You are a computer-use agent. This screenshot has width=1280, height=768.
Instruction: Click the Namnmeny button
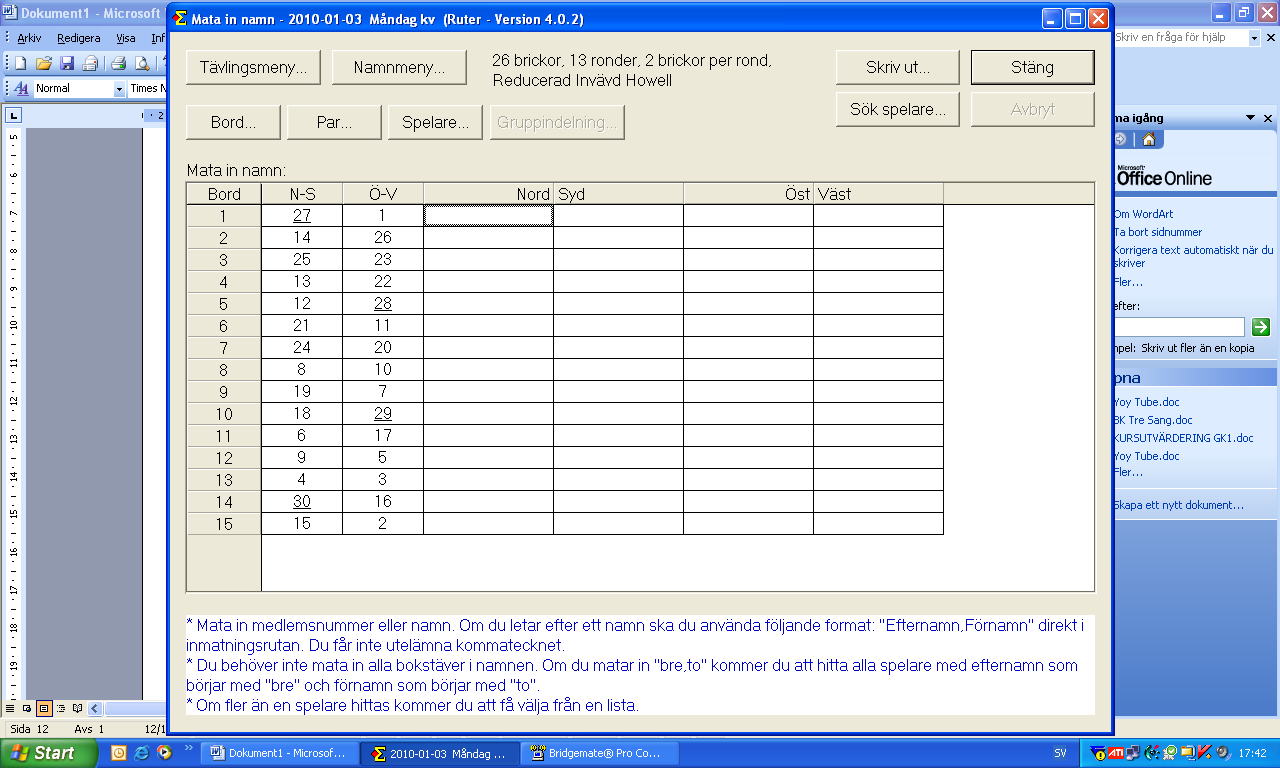click(x=398, y=67)
